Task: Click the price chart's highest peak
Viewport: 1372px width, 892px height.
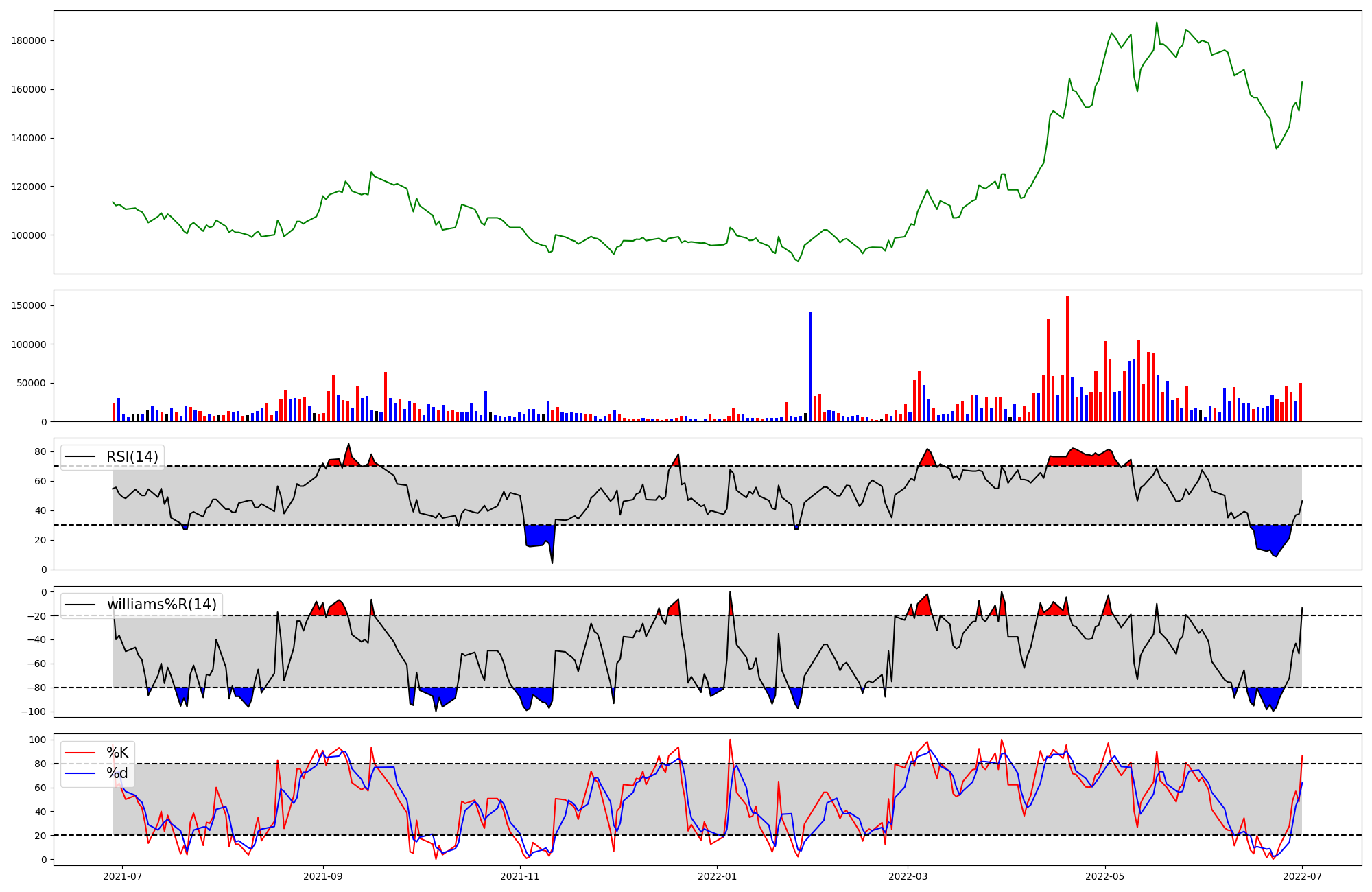Action: pos(1157,23)
